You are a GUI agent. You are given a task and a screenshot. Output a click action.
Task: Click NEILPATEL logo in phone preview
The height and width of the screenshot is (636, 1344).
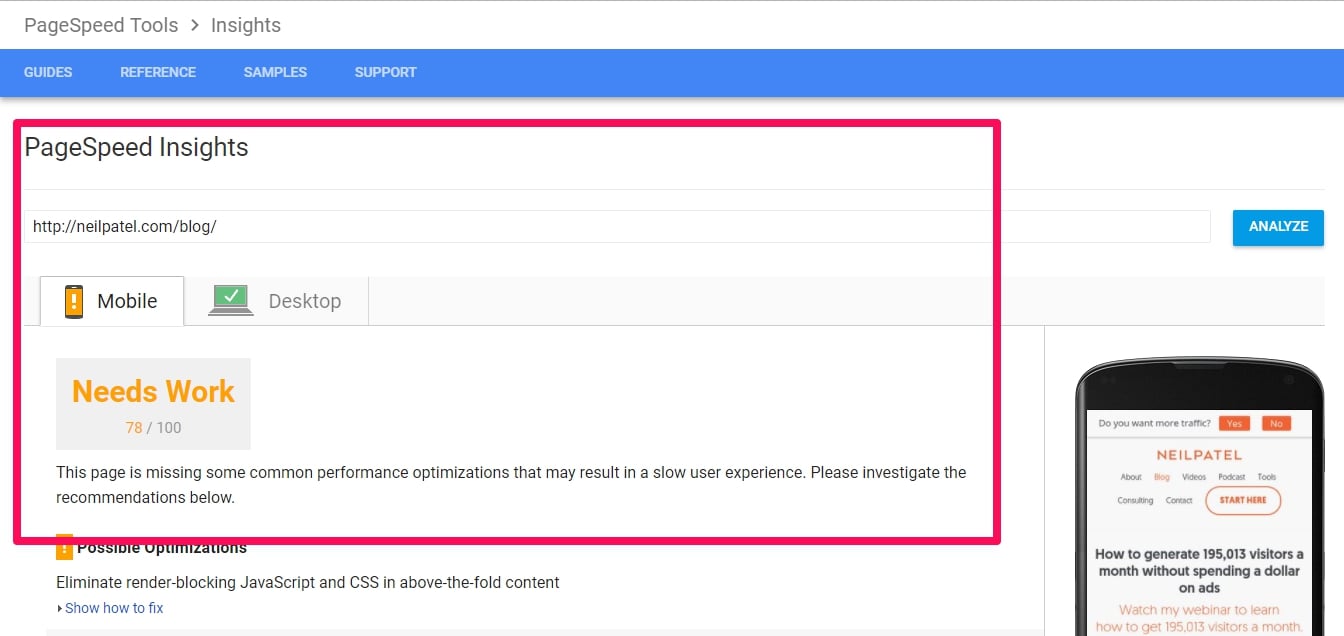[1199, 454]
